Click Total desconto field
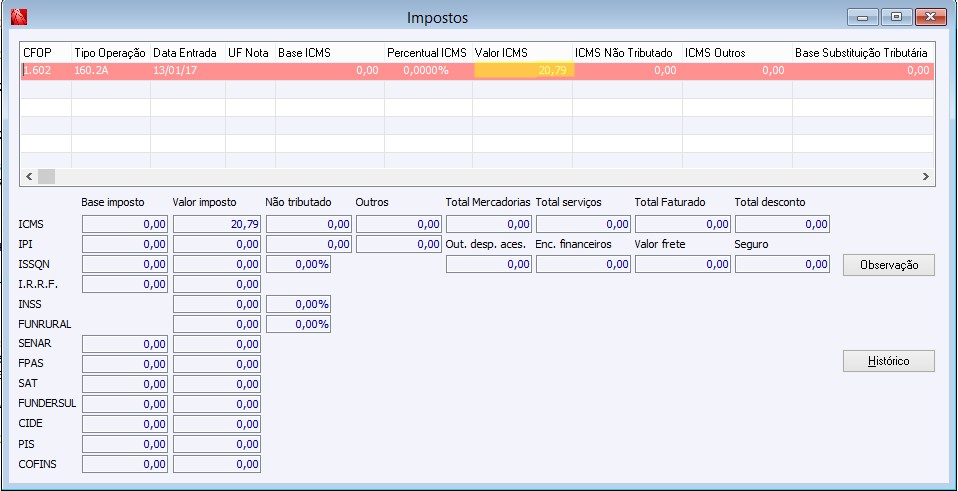The image size is (958, 491). (x=782, y=225)
